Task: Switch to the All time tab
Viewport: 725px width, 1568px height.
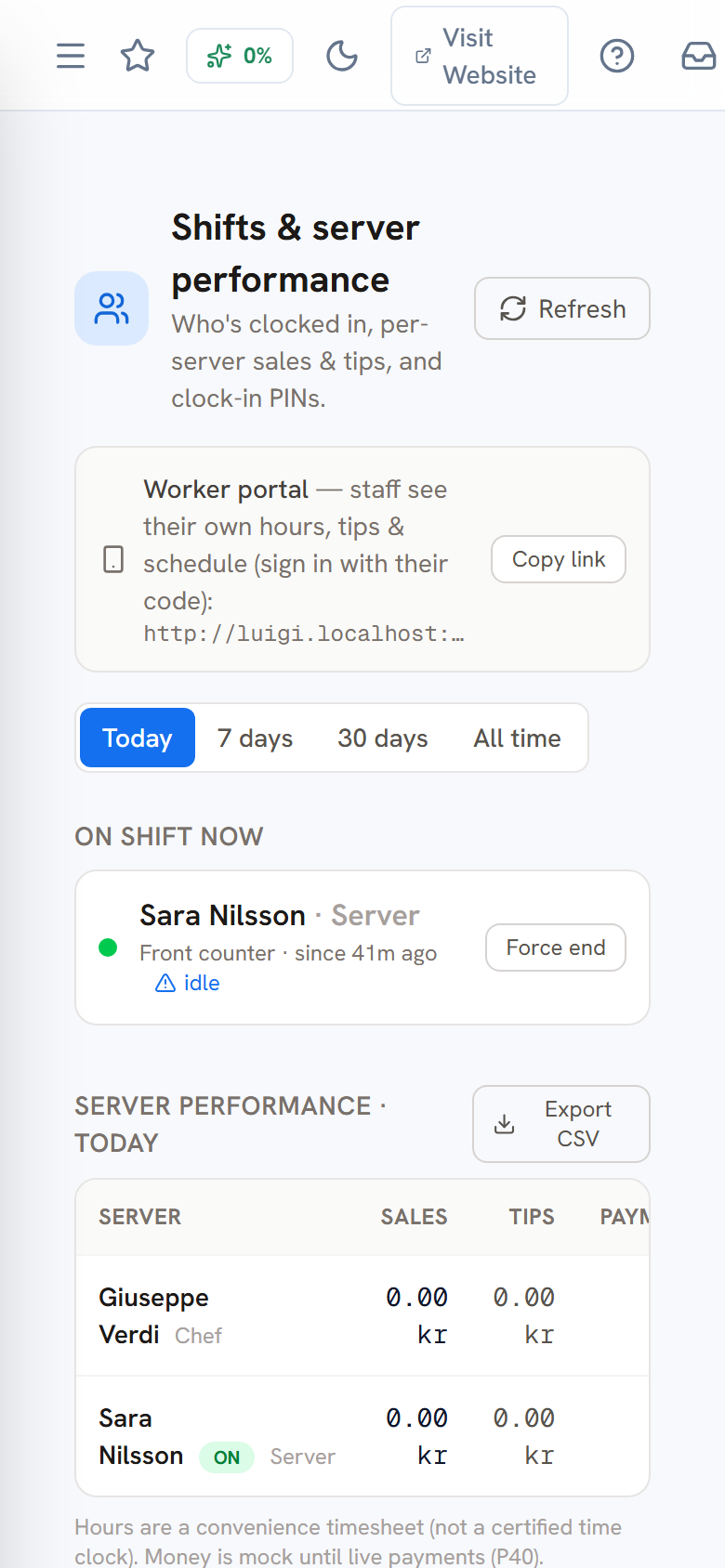Action: [x=518, y=738]
